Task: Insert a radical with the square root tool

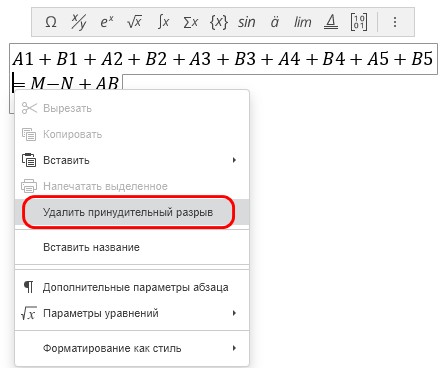Action: pyautogui.click(x=134, y=22)
